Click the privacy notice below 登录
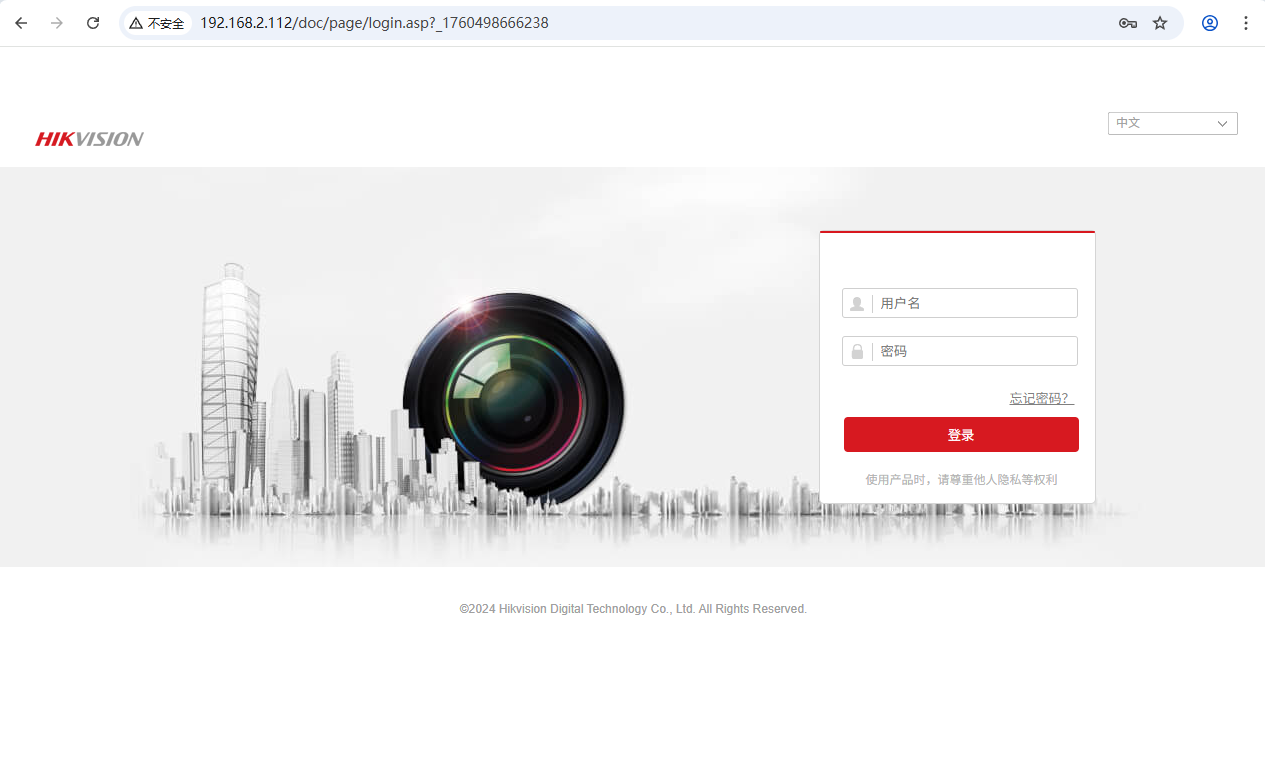The image size is (1265, 776). (960, 480)
